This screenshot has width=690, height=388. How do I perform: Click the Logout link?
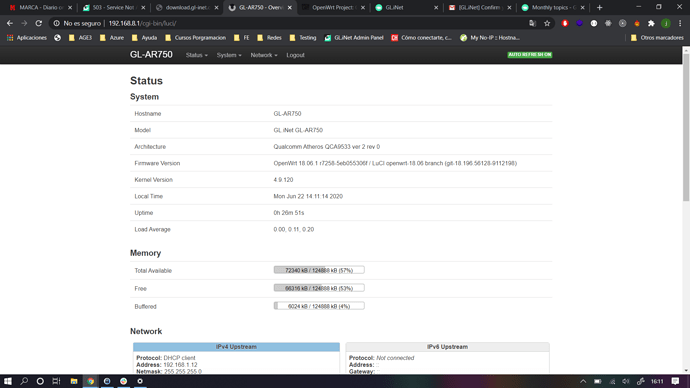[x=295, y=55]
